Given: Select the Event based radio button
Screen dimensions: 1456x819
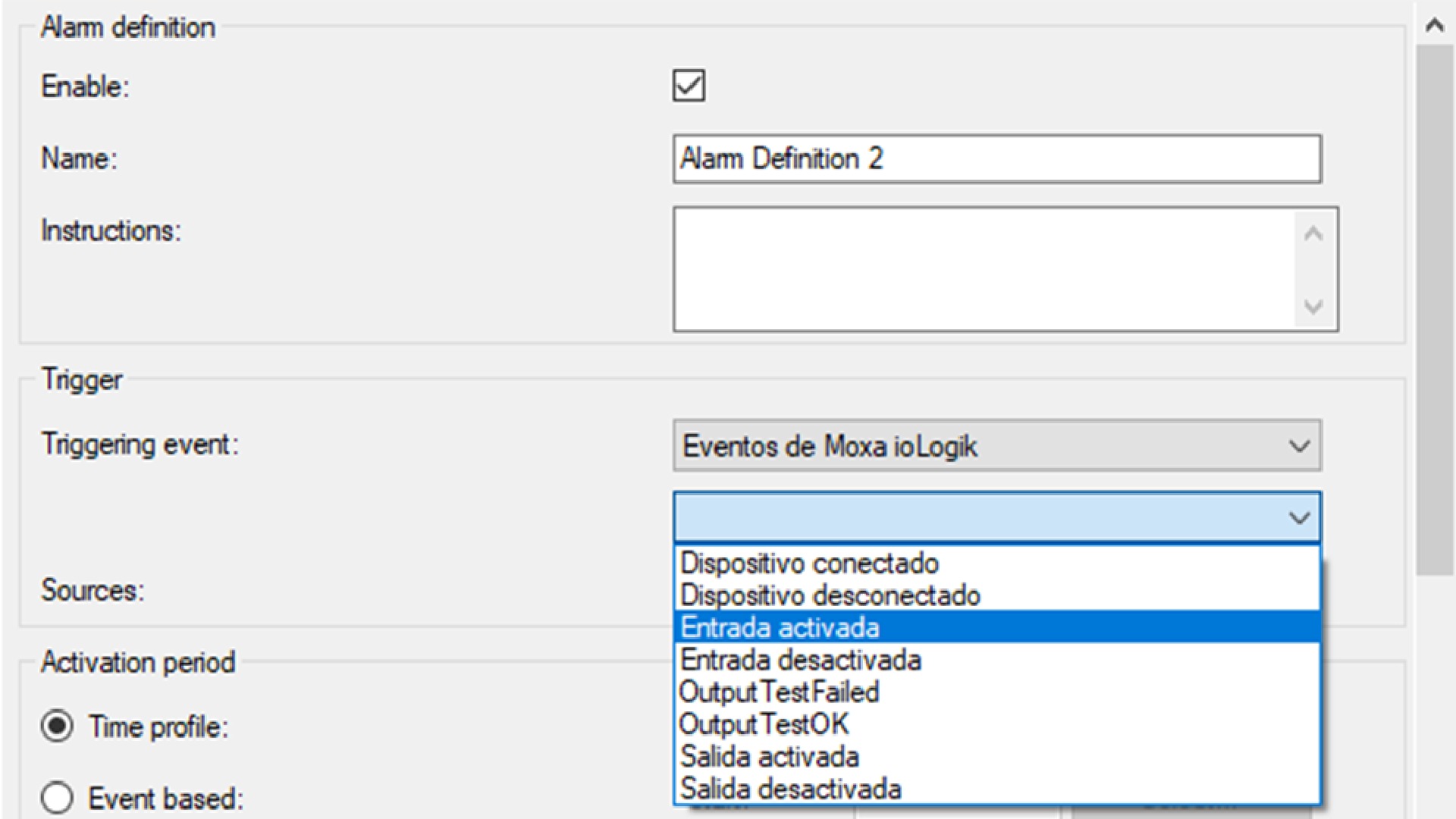Looking at the screenshot, I should tap(58, 798).
